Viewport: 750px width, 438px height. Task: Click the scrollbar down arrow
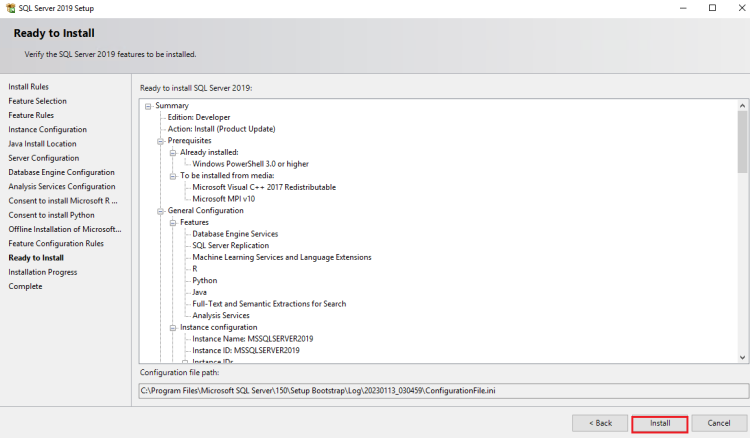coord(742,357)
